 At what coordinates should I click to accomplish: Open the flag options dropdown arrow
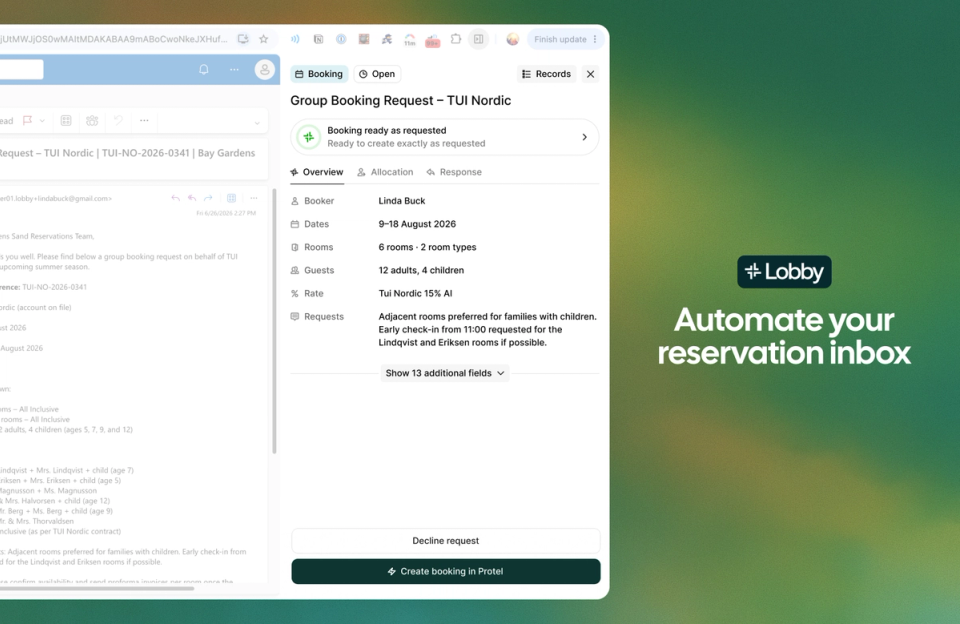(x=42, y=121)
